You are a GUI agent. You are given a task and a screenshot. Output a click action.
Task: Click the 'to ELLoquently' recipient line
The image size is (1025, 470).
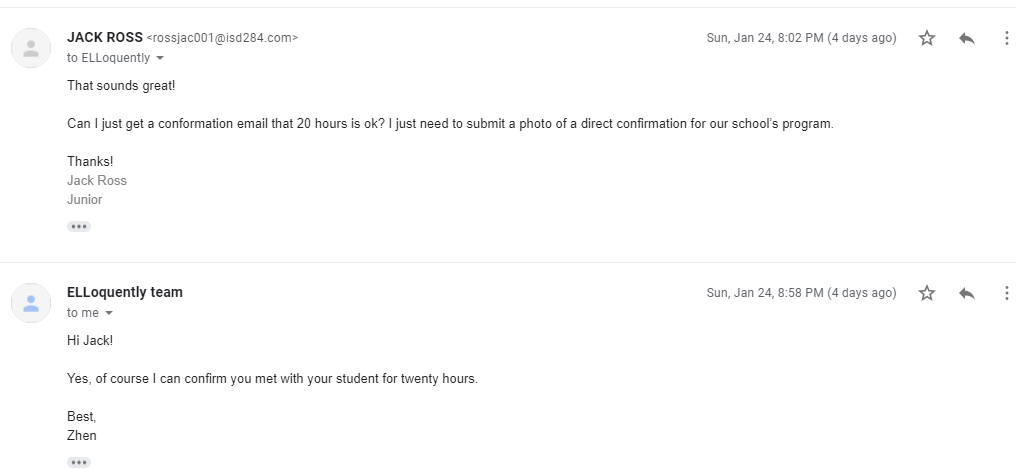click(x=108, y=58)
